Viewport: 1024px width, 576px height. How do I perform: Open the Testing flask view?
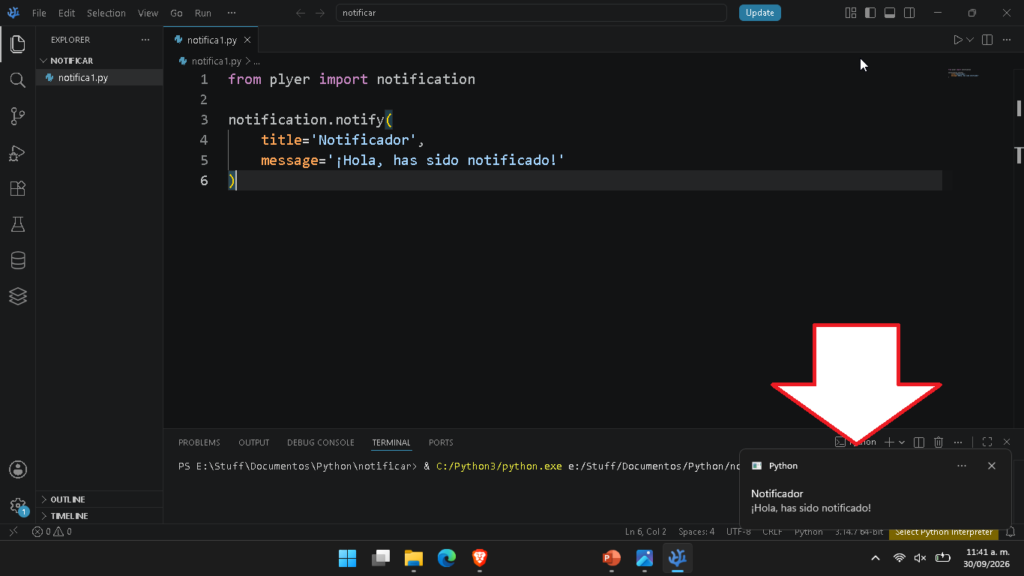[x=18, y=225]
